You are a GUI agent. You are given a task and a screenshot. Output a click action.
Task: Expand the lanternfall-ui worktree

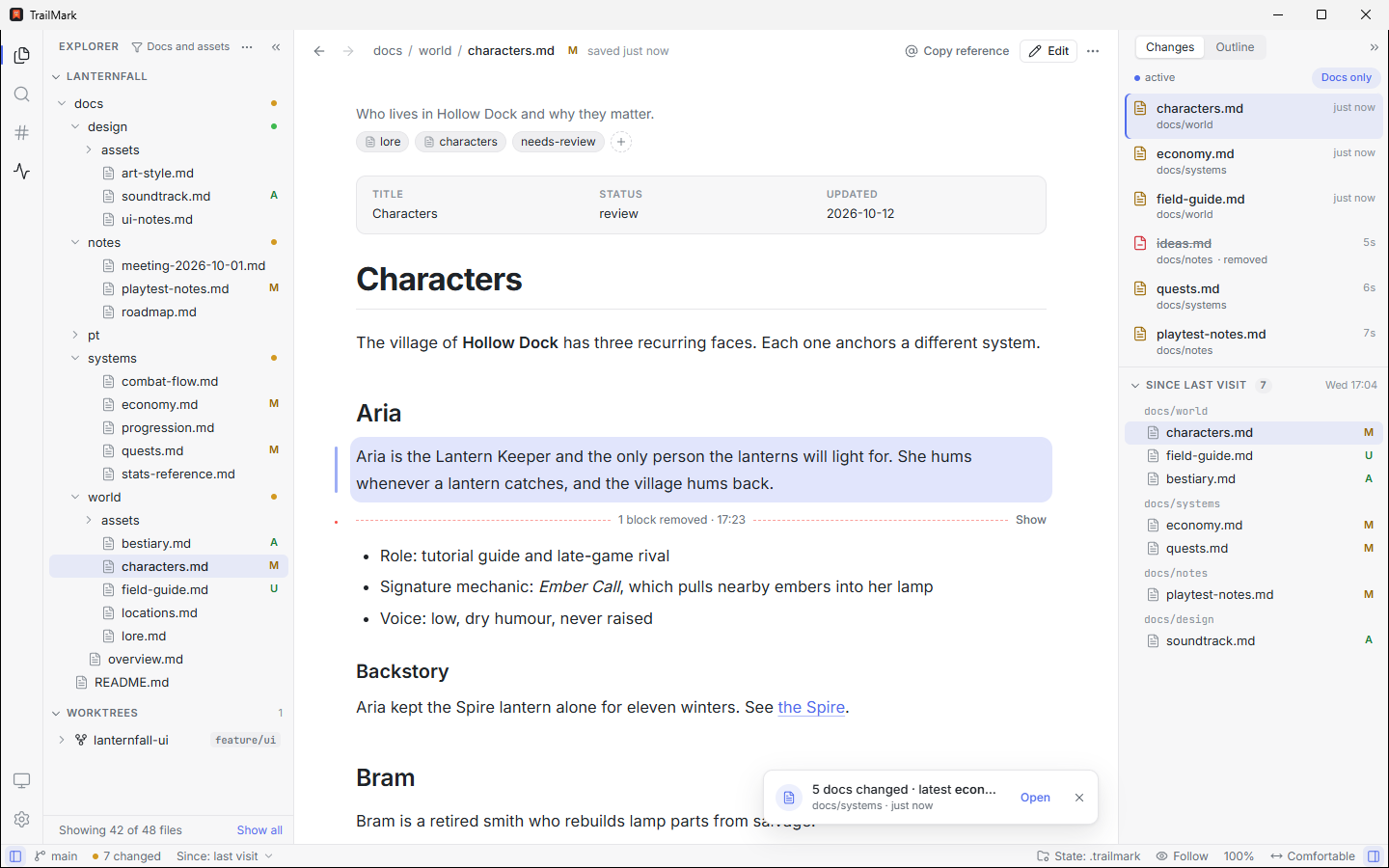point(63,741)
